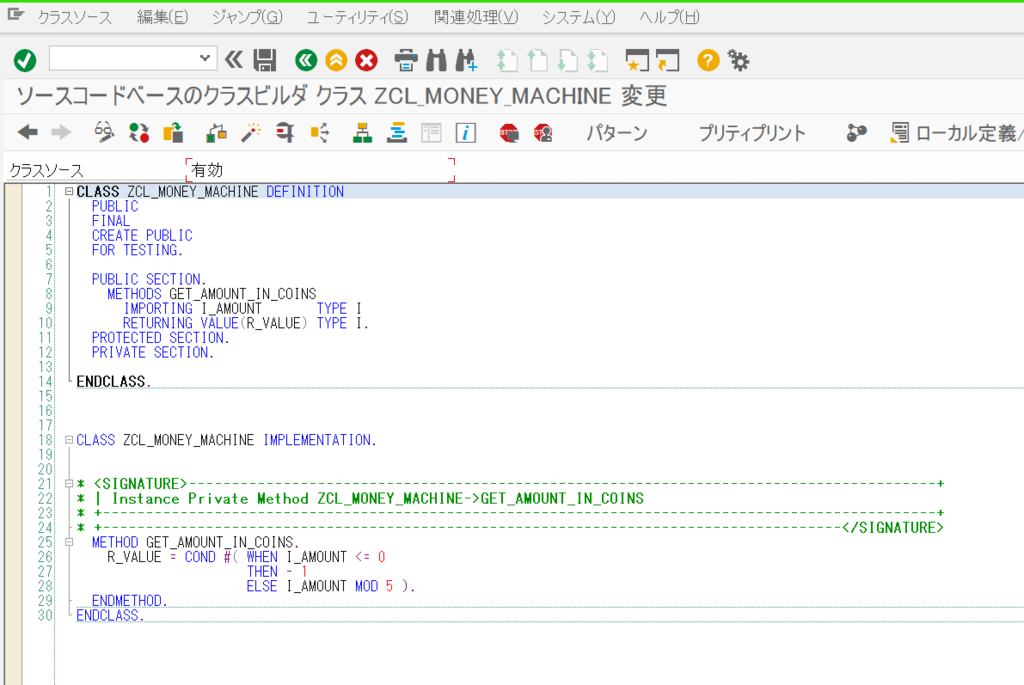1024x685 pixels.
Task: Open the 関連処理(V) menu
Action: coord(476,18)
